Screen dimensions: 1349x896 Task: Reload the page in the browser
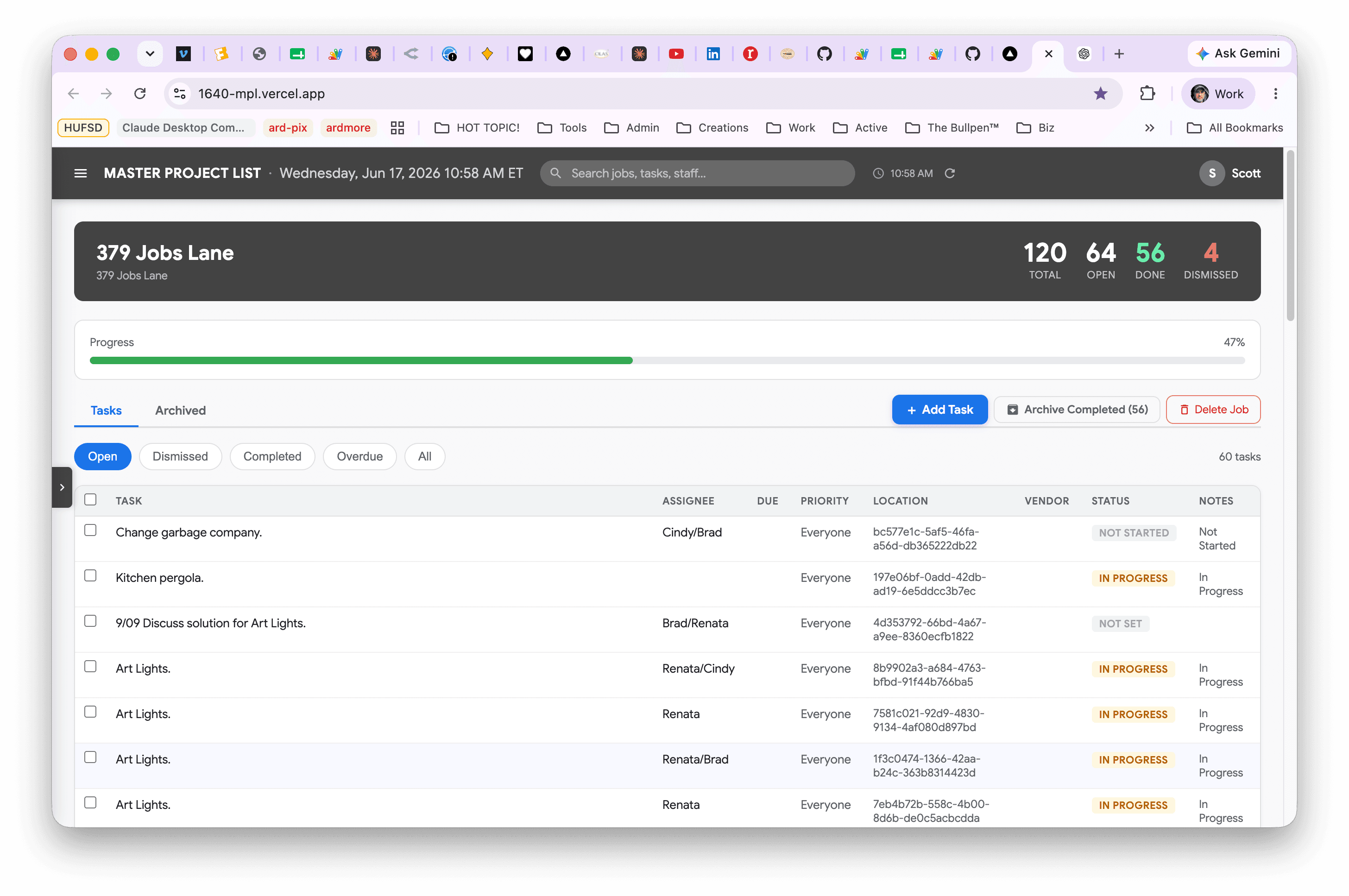140,93
